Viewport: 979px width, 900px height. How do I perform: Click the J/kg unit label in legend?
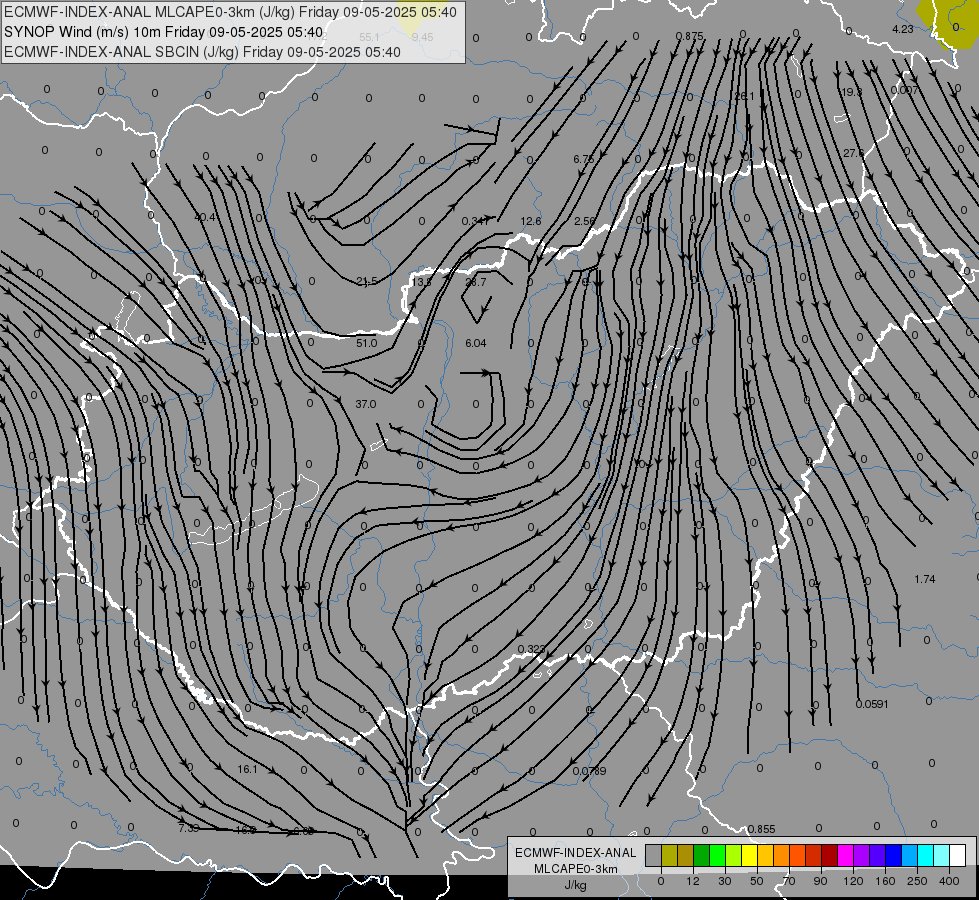(x=576, y=885)
